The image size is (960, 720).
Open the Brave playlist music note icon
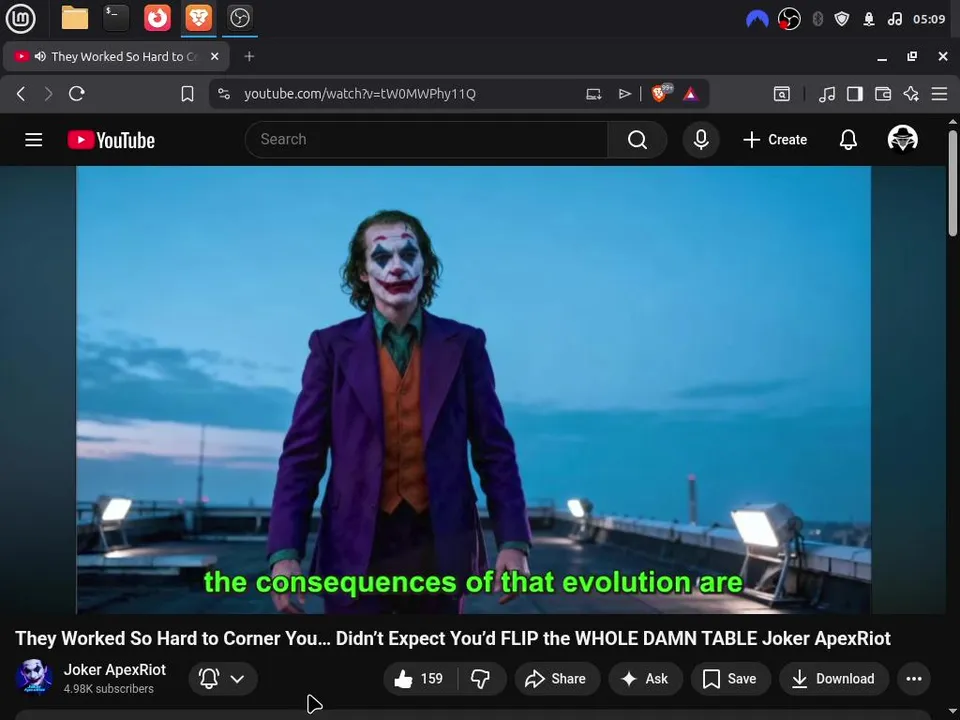coord(827,94)
